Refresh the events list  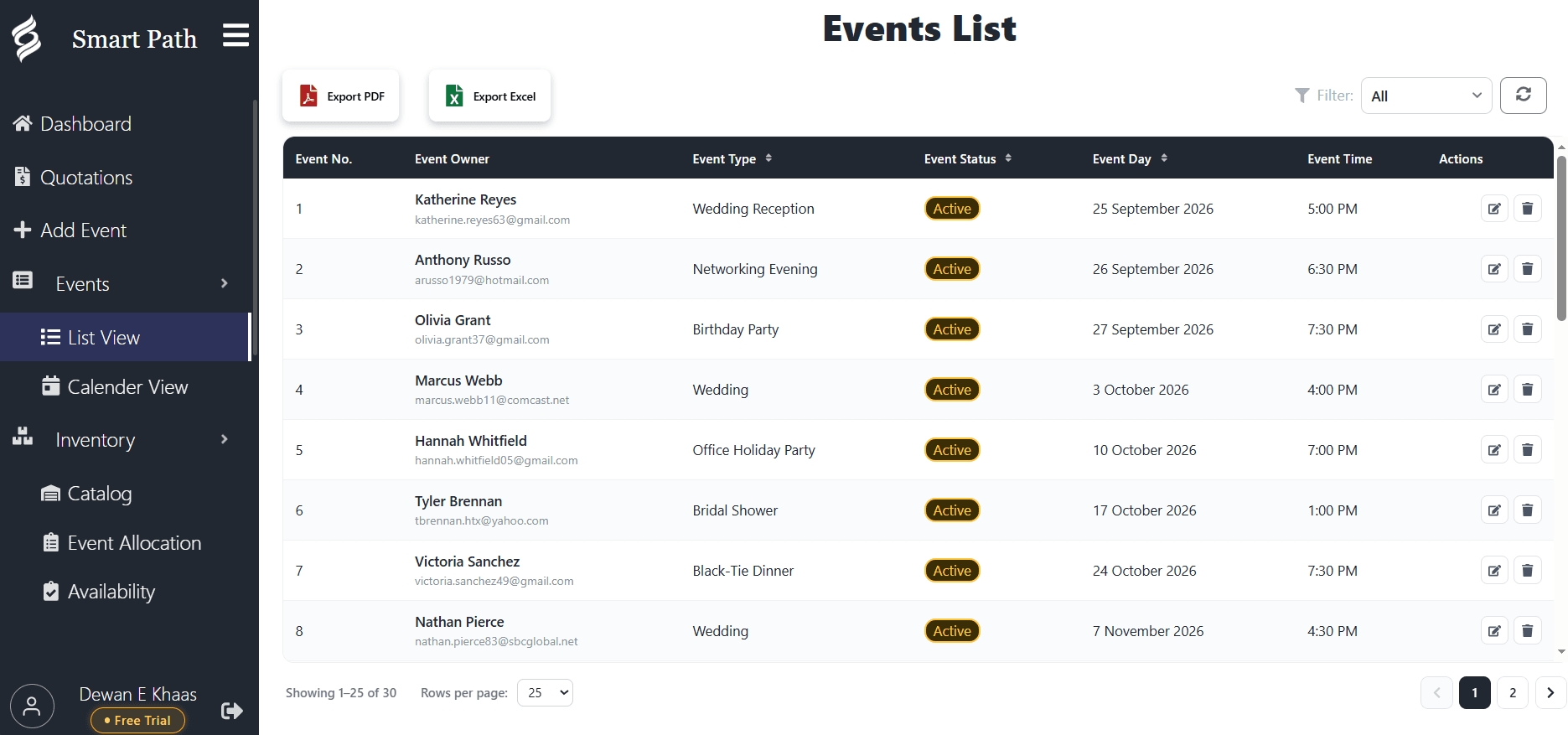1523,95
